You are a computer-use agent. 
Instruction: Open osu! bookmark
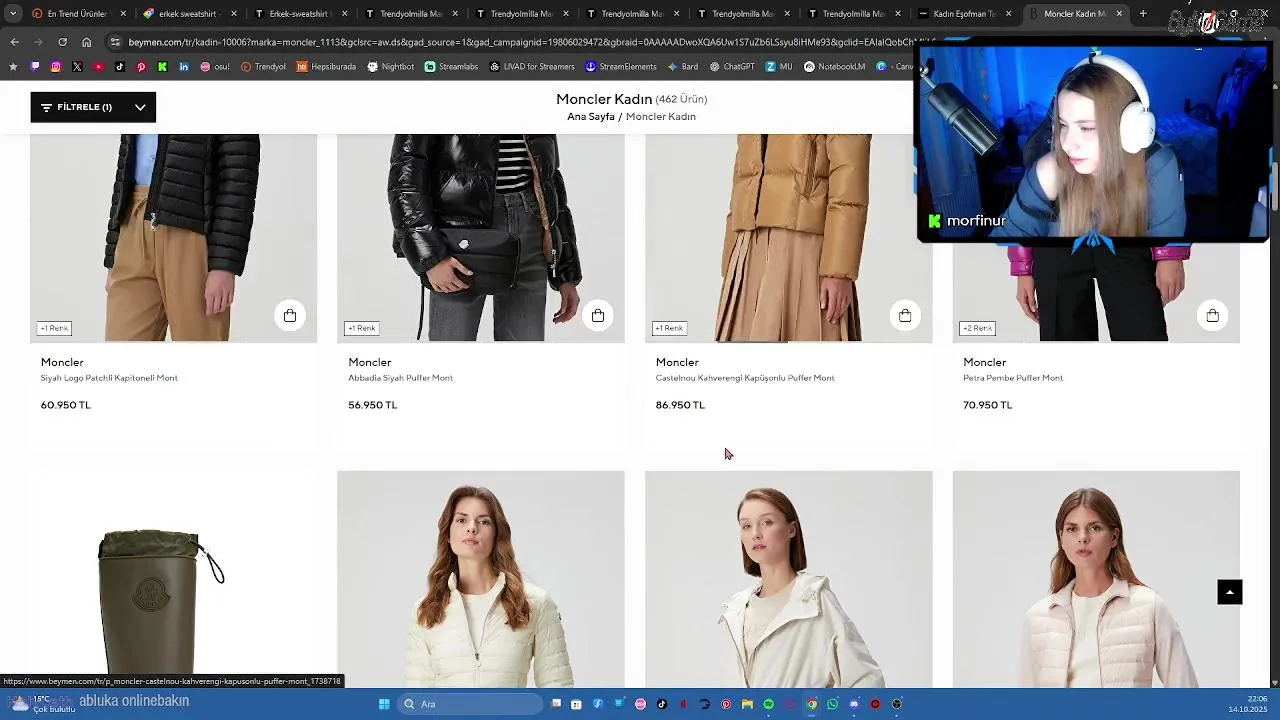tap(215, 67)
